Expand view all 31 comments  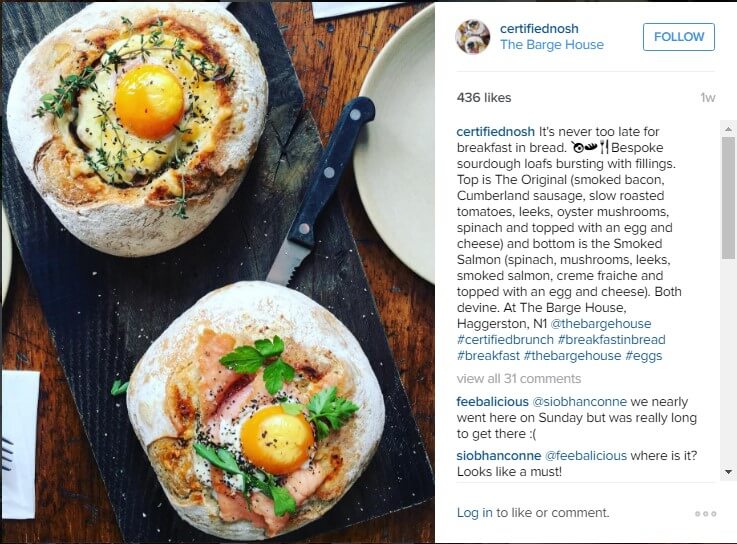pos(519,378)
